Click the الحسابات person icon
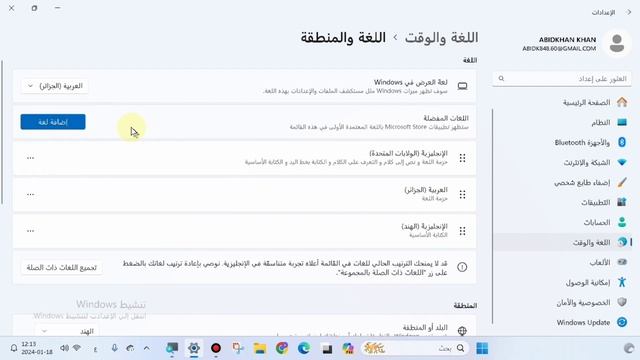The width and height of the screenshot is (640, 360). coord(622,222)
